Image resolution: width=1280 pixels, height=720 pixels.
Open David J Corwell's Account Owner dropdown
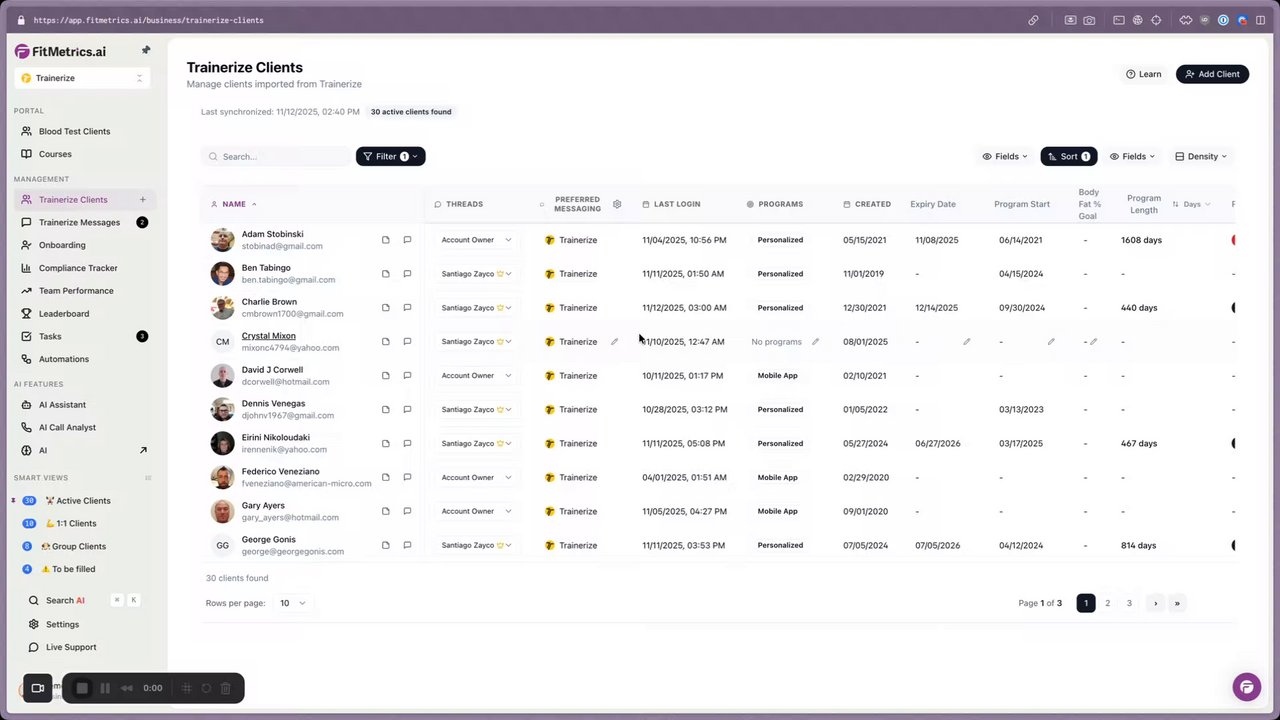(x=476, y=376)
